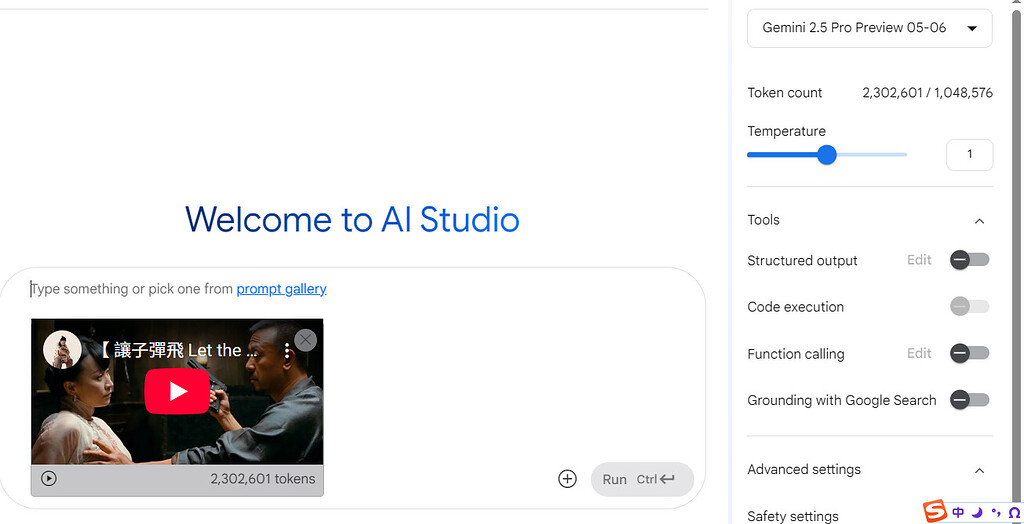Click the plus icon to add media
This screenshot has height=524, width=1024.
pyautogui.click(x=568, y=479)
